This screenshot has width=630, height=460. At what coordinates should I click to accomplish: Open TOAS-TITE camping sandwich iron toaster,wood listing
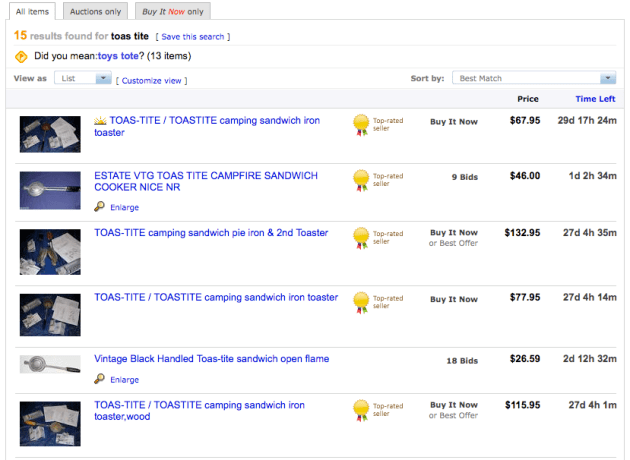[199, 411]
